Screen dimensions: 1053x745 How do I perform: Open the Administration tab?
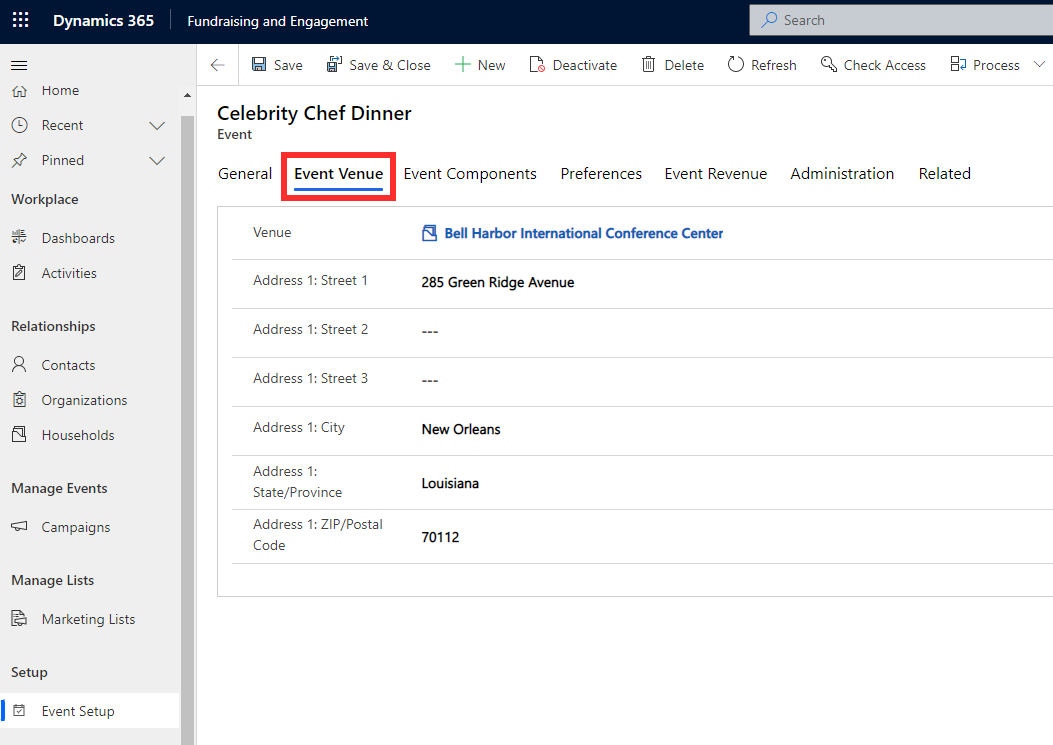842,174
